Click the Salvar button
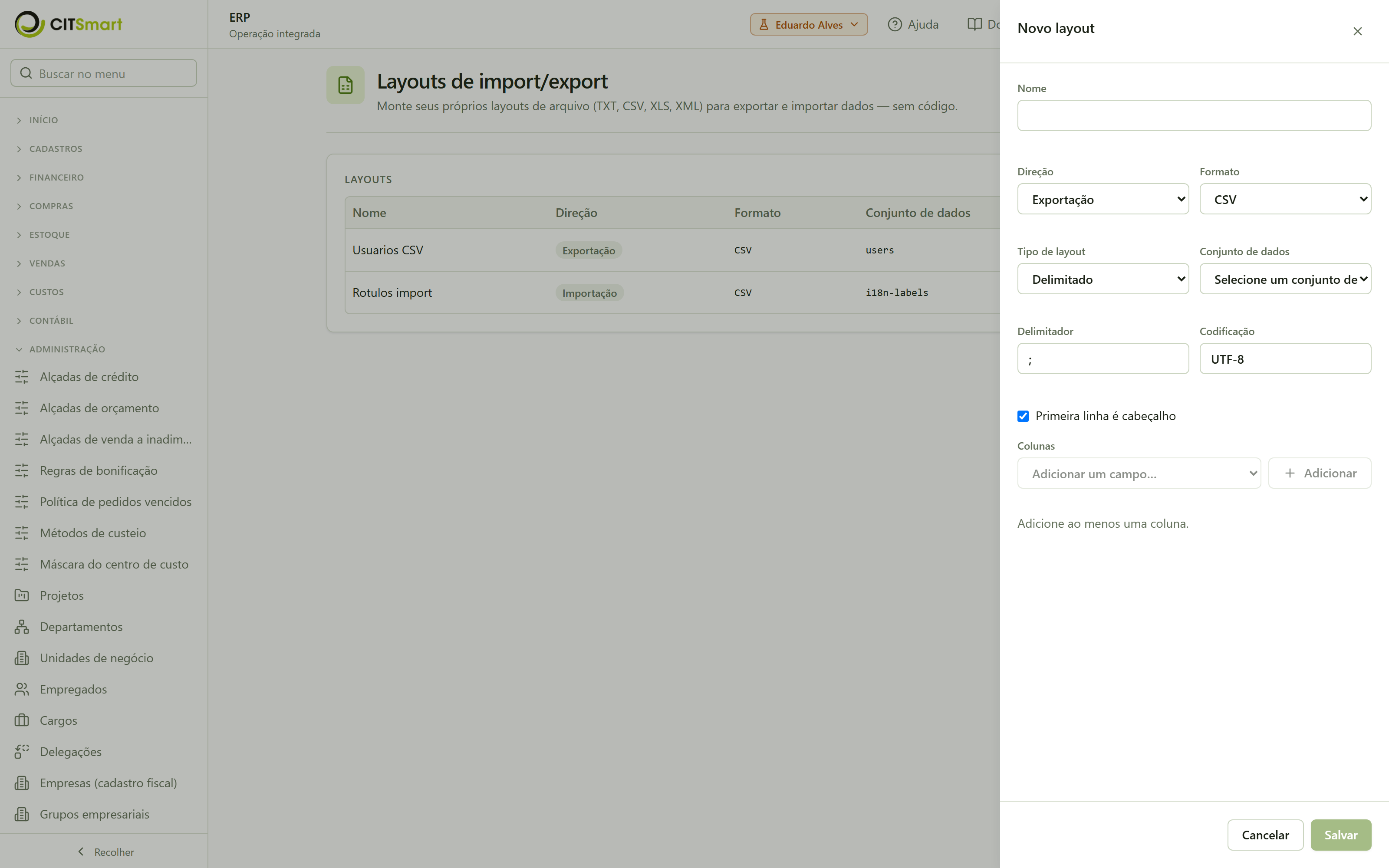 pos(1341,835)
